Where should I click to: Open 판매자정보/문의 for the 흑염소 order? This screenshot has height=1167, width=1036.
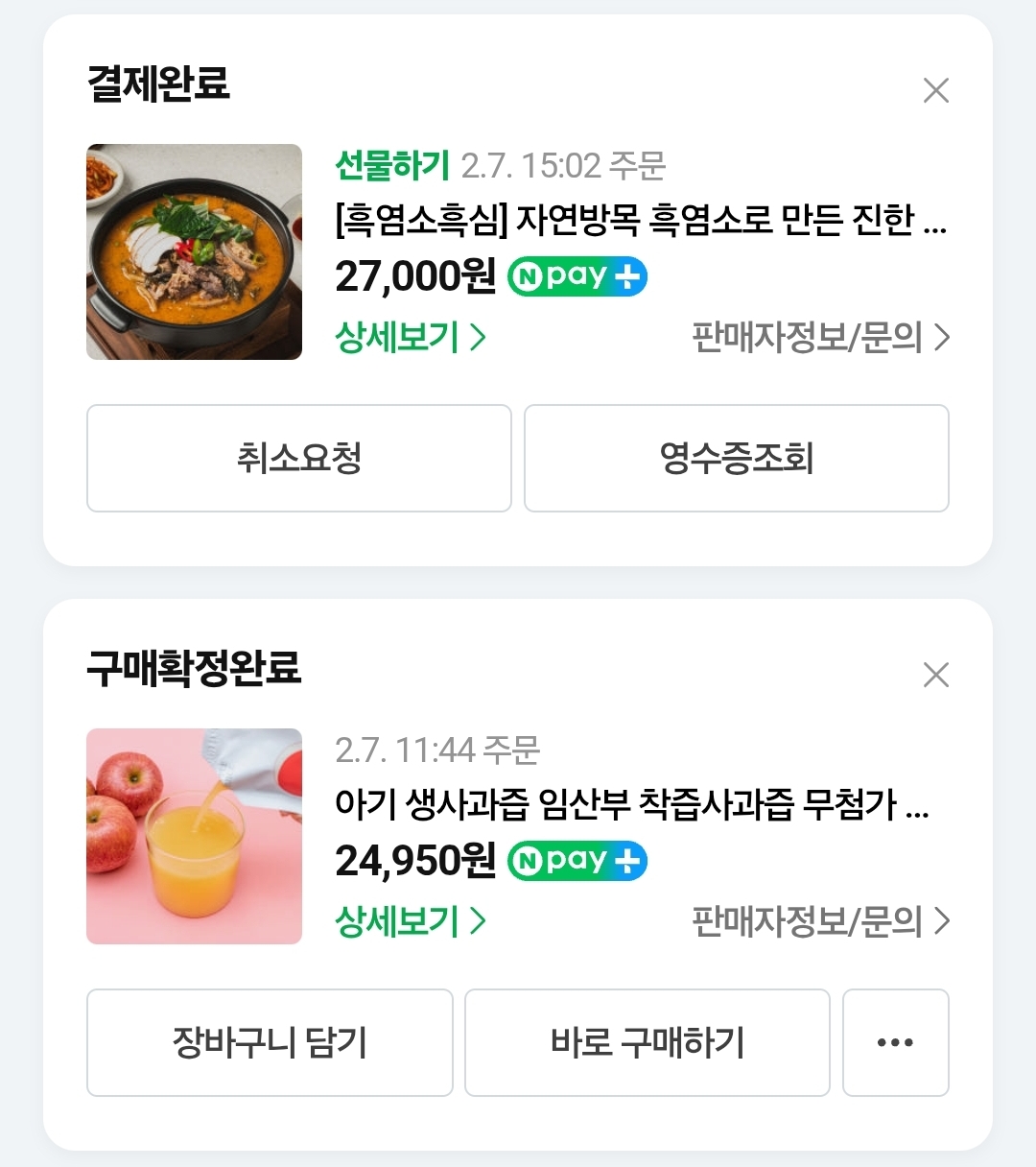[x=820, y=337]
